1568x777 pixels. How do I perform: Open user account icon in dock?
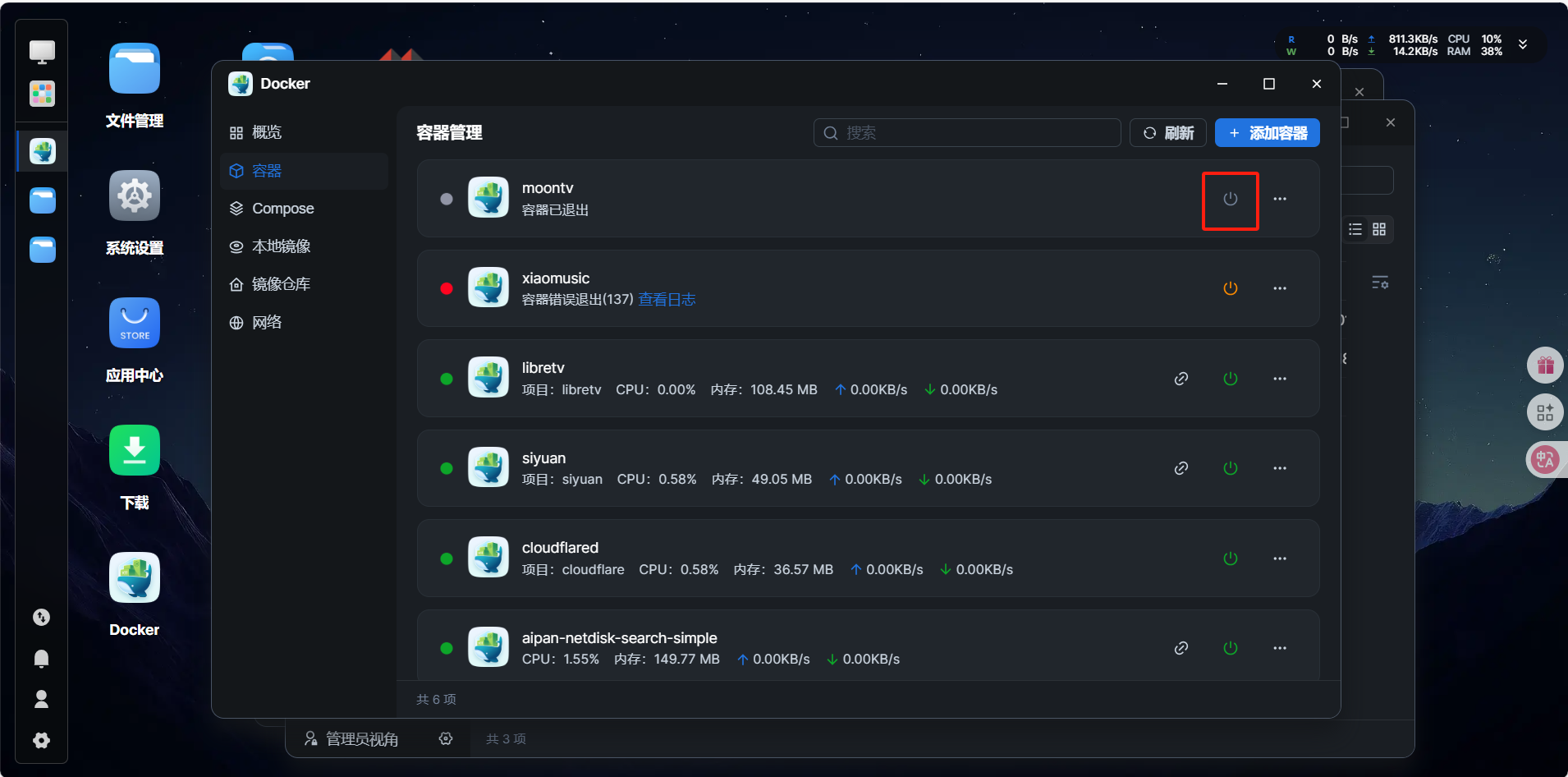coord(41,699)
